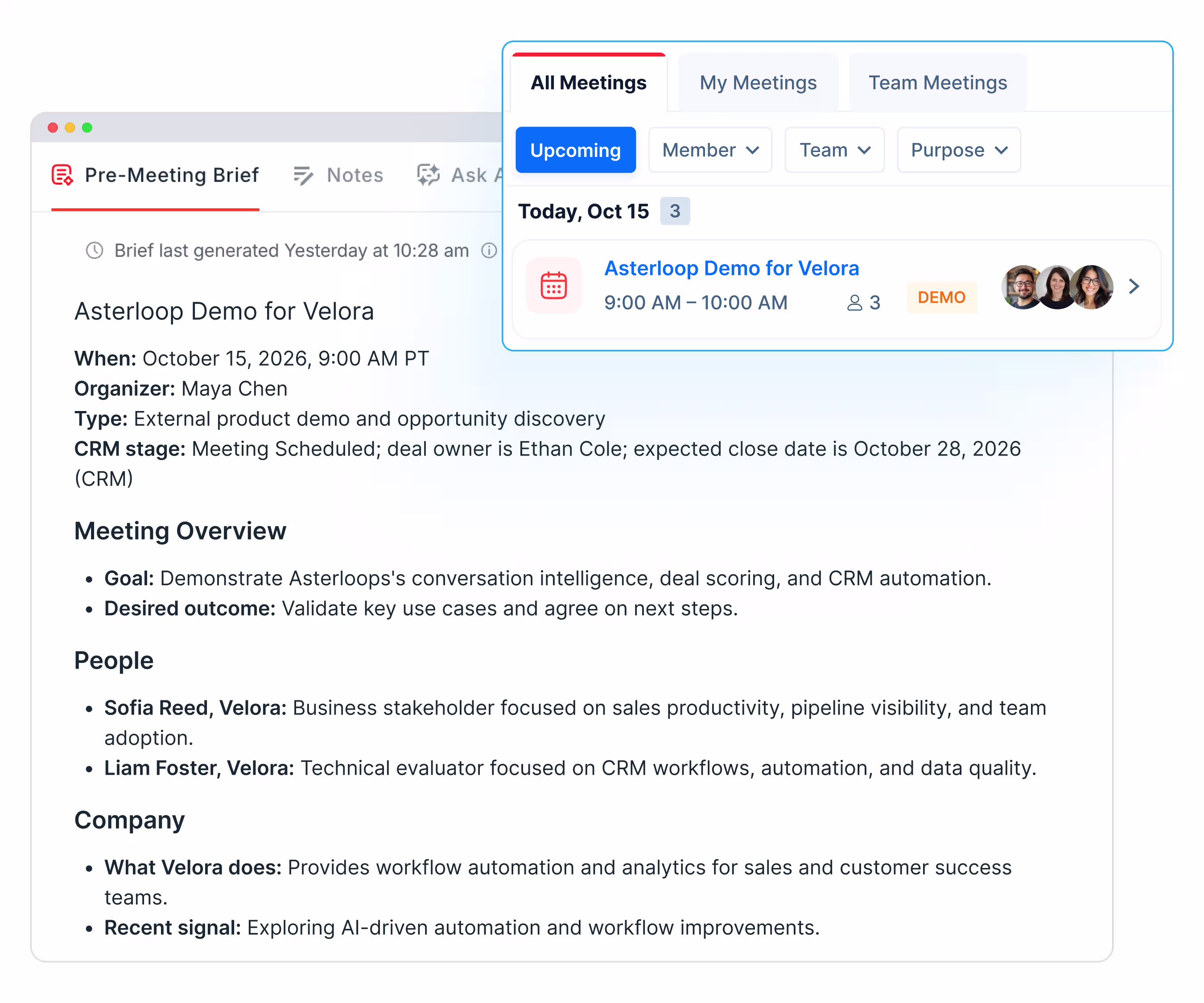Click the woman with glasses avatar
The image size is (1204, 1003).
tap(1091, 287)
